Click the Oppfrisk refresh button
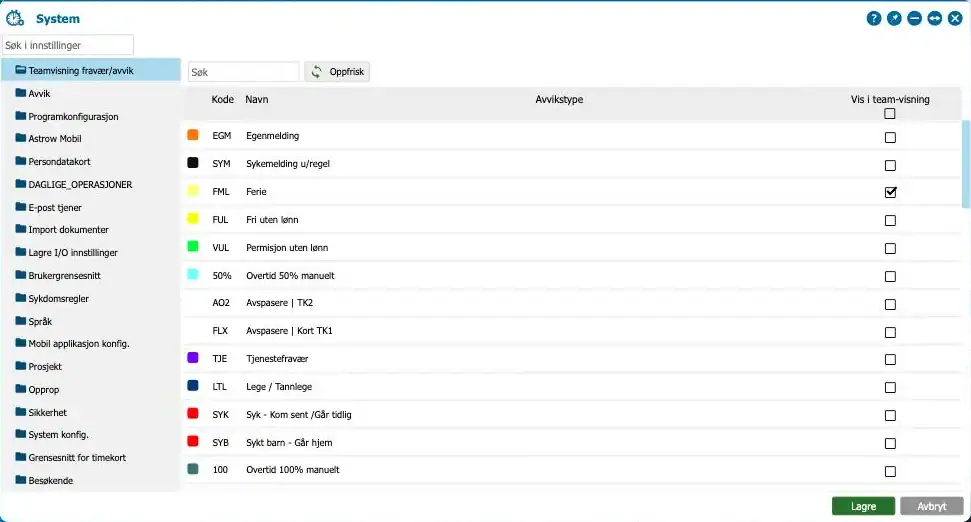The width and height of the screenshot is (971, 522). click(x=337, y=72)
